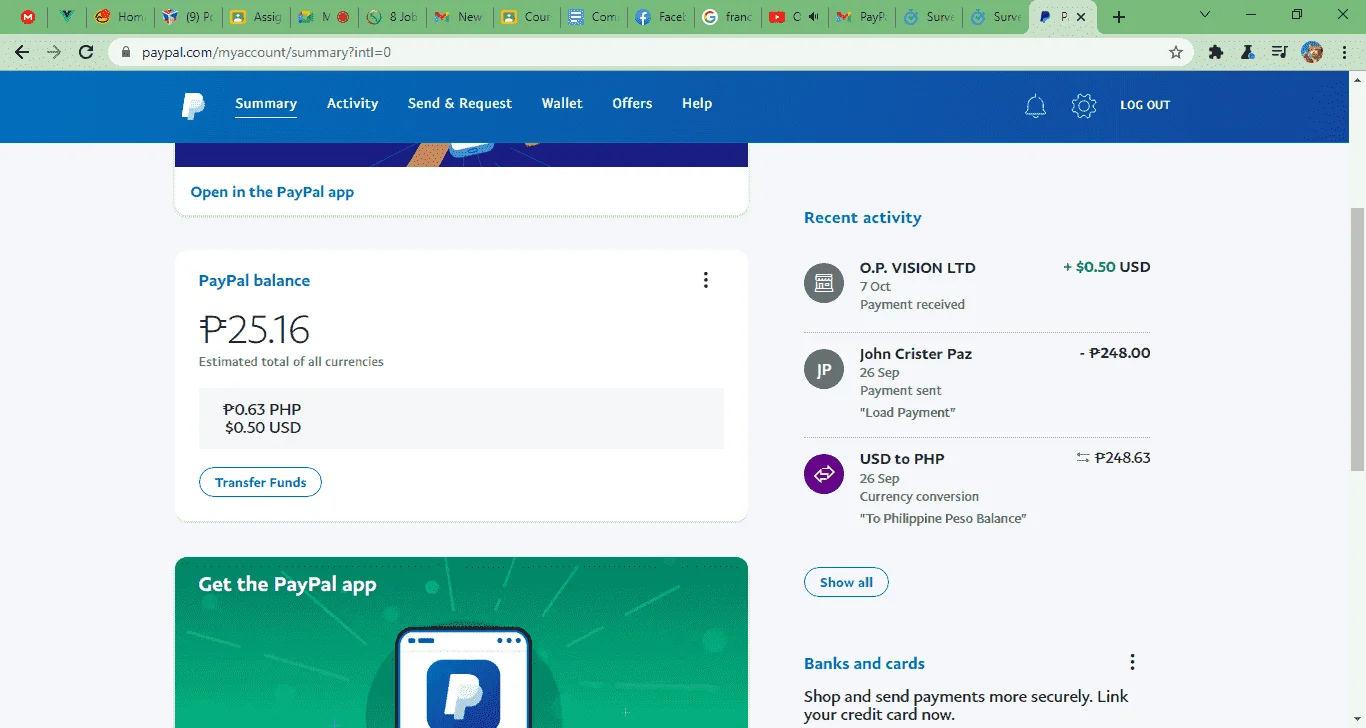Open the Chrome Labs flask icon

[1247, 52]
